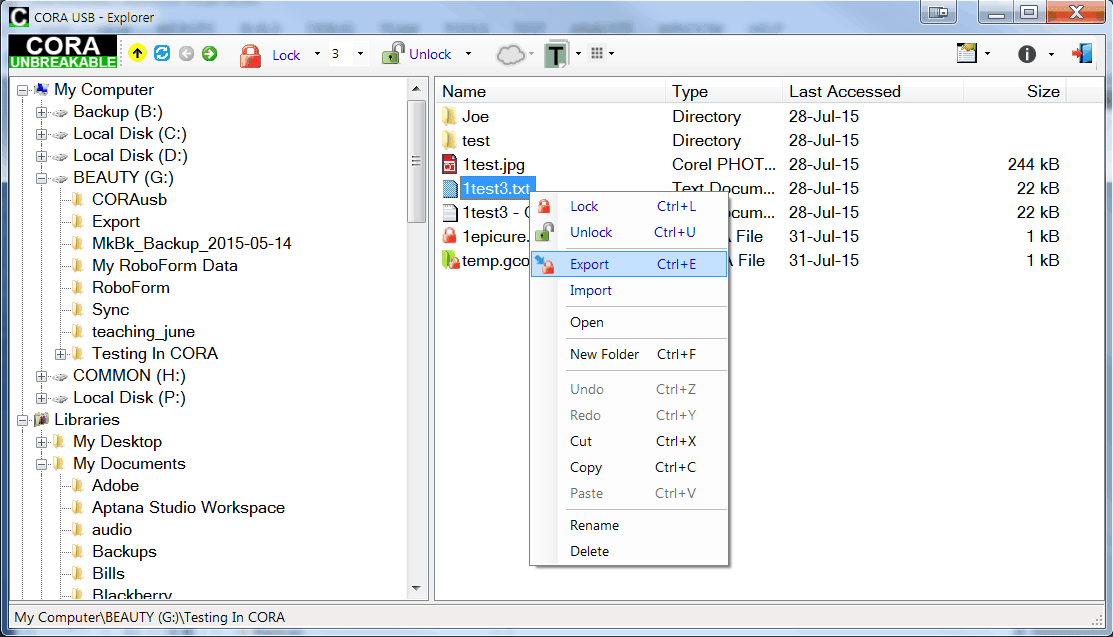Expand the Local Disk (C:) node
Viewport: 1113px width, 637px height.
42,134
